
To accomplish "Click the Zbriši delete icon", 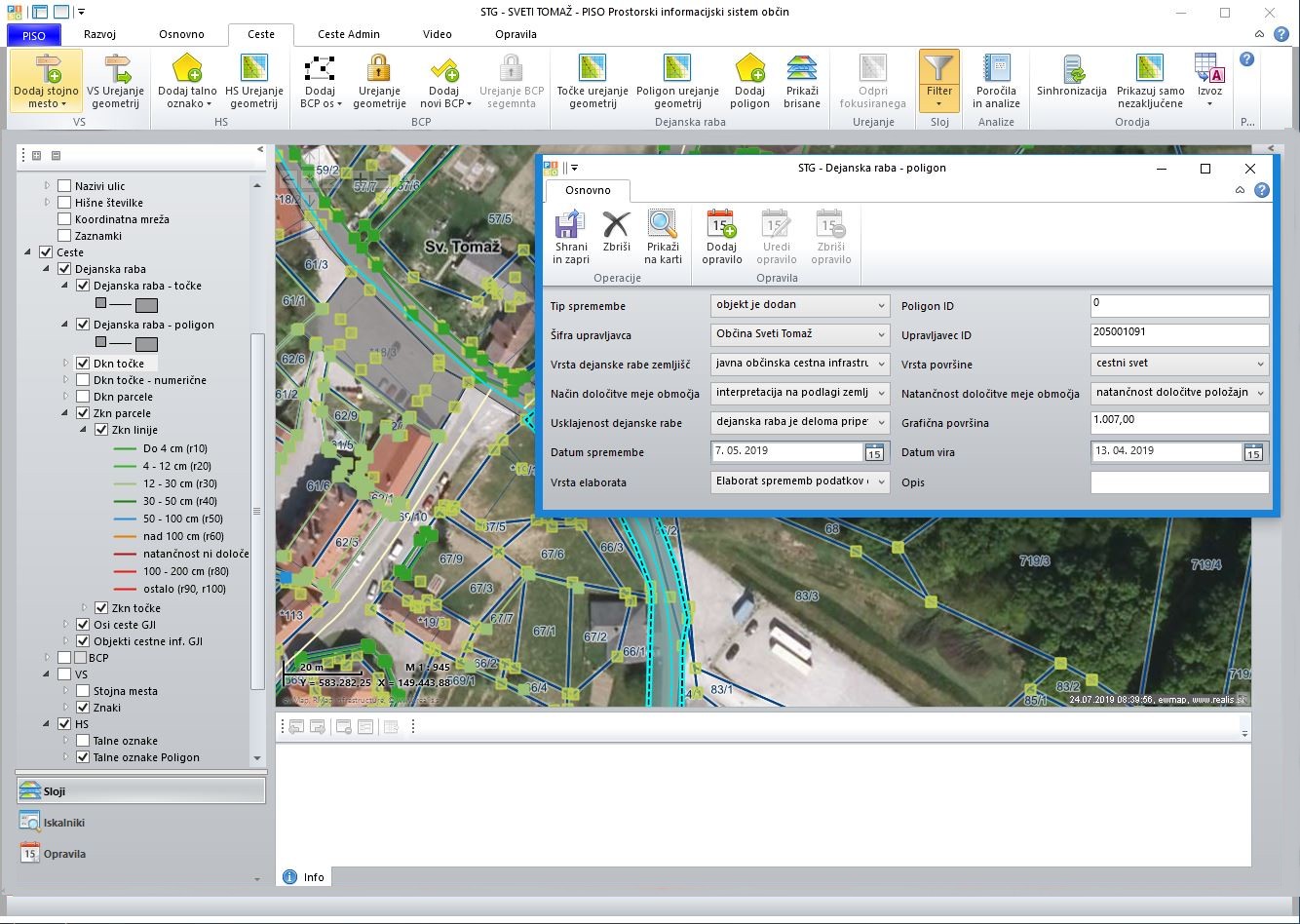I will tap(616, 226).
